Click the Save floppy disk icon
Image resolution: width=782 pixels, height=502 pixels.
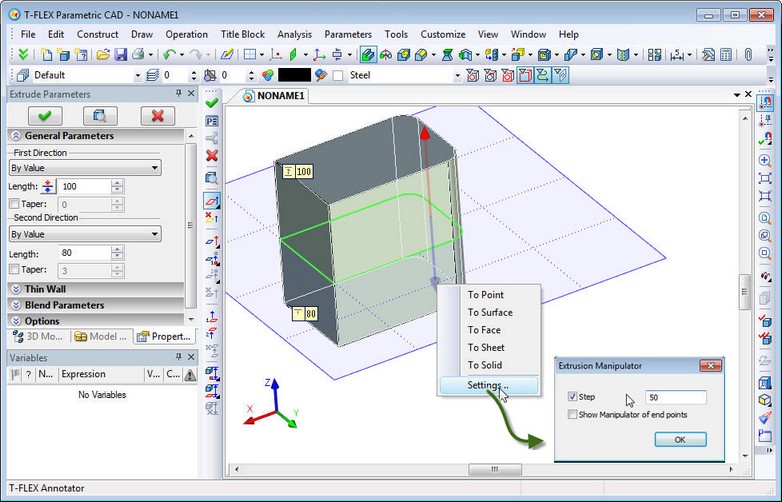[x=120, y=55]
